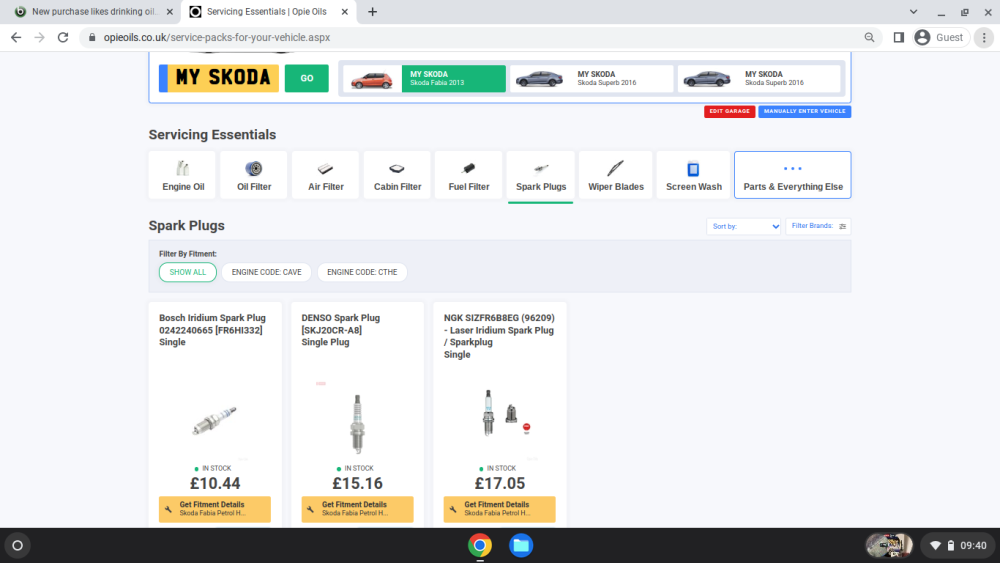Open the ChromeOS launcher
Viewport: 1000px width, 563px height.
[17, 545]
